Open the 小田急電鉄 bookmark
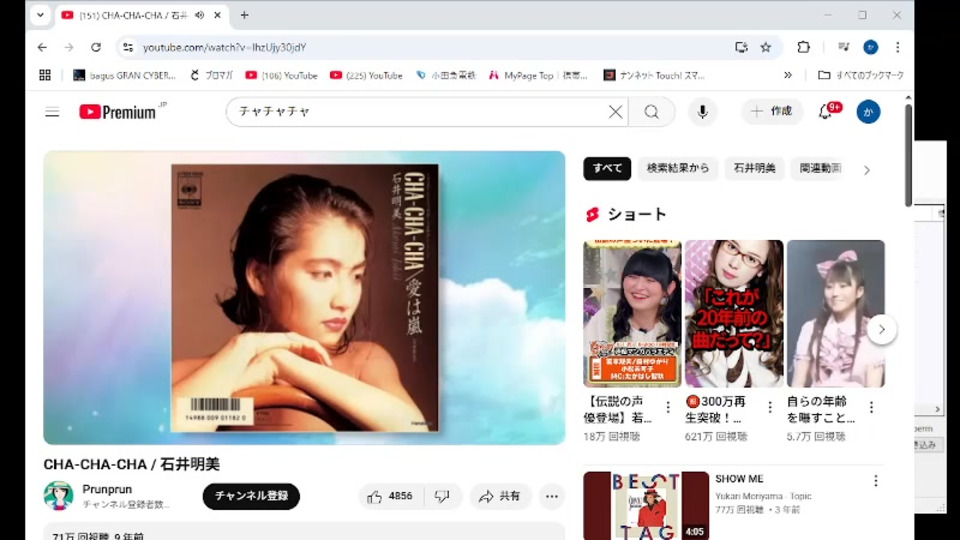 tap(446, 75)
